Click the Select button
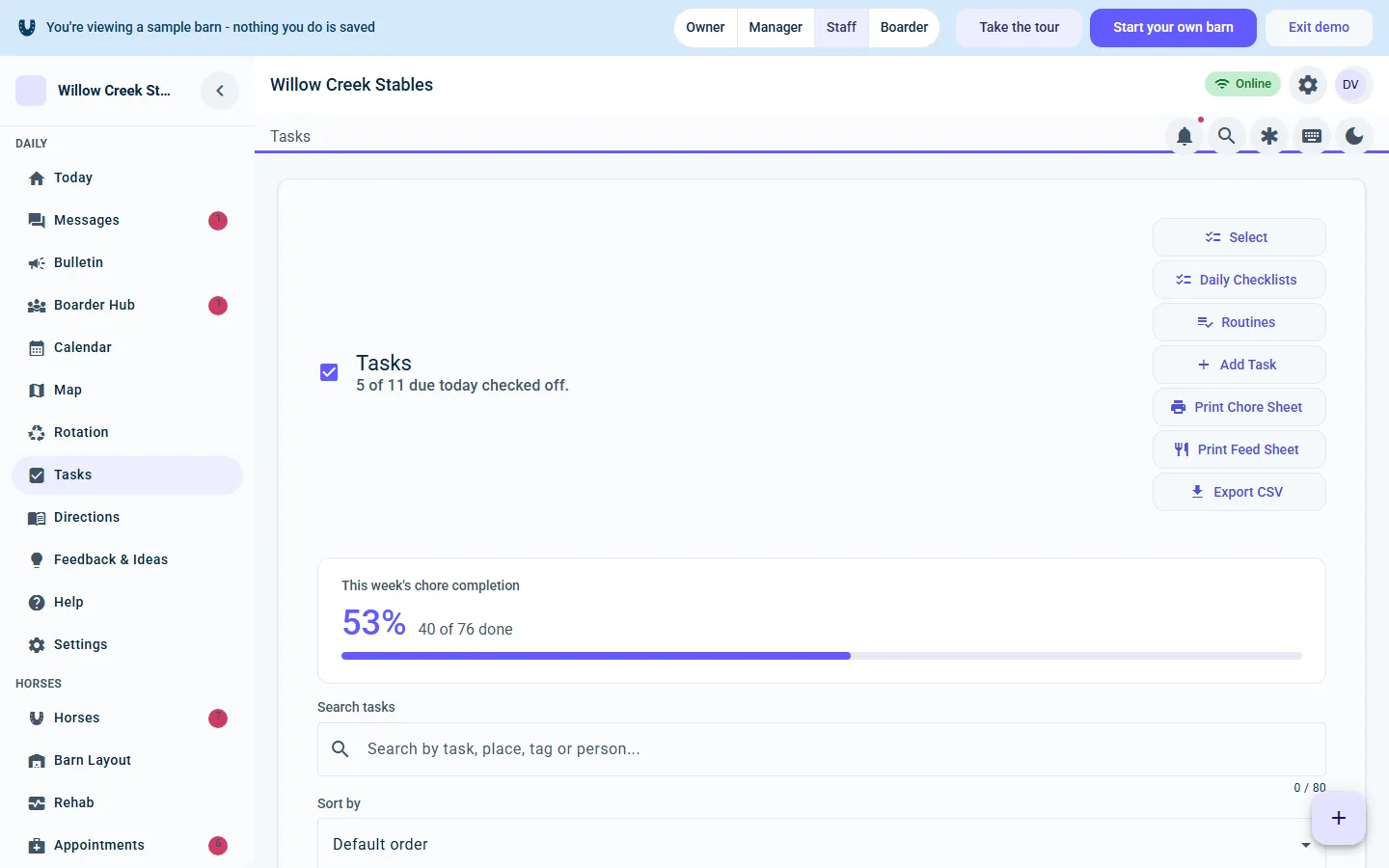This screenshot has width=1389, height=868. point(1239,237)
